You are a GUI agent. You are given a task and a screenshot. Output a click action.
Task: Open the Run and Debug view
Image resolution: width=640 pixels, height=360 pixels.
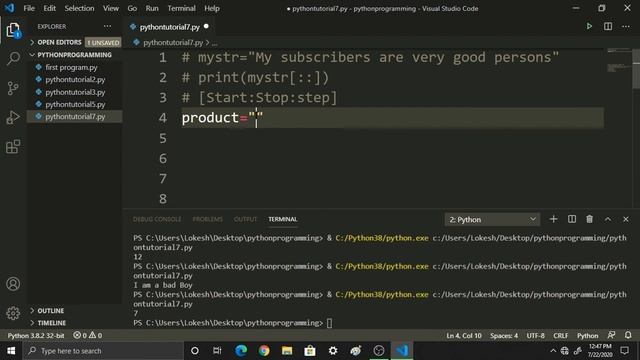(13, 118)
